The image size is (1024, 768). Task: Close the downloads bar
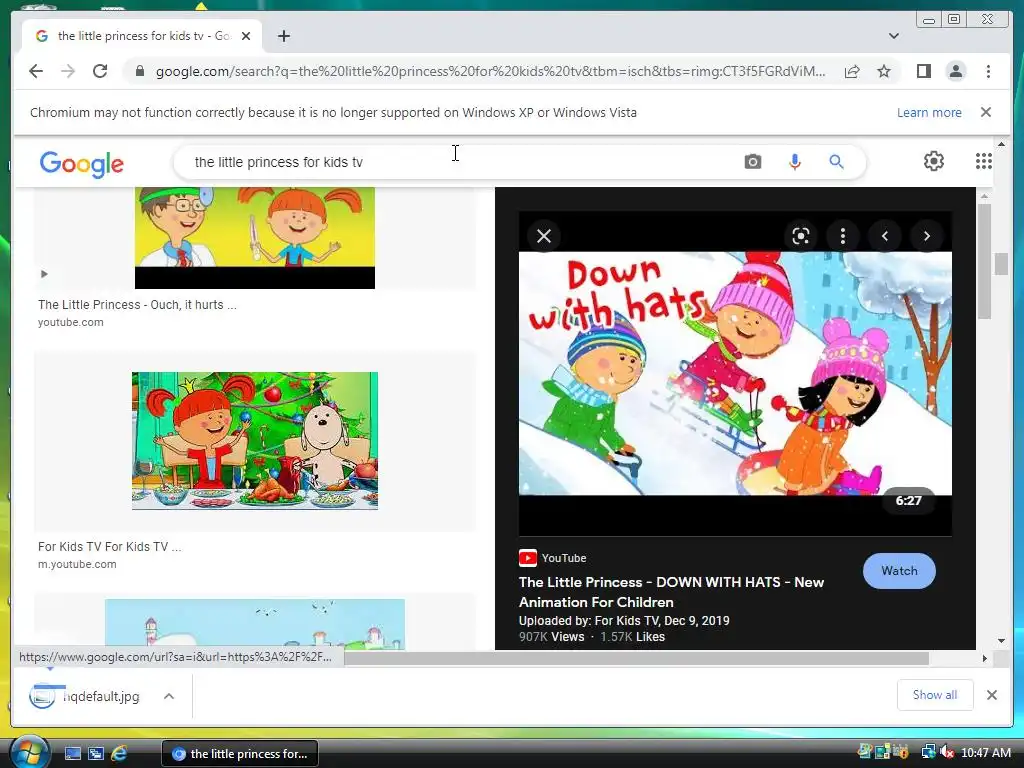[x=992, y=695]
